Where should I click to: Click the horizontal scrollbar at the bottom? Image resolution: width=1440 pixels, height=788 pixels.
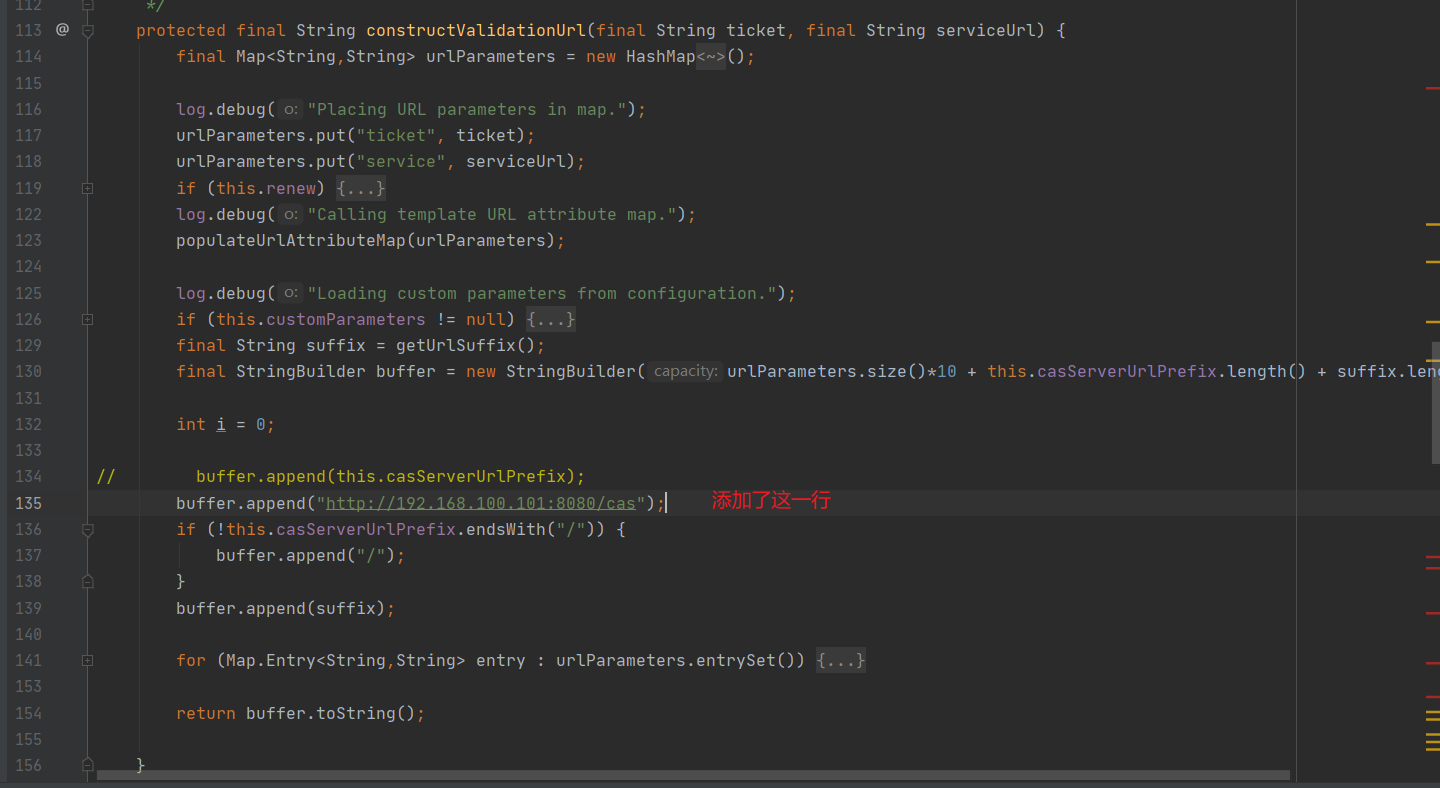point(690,774)
